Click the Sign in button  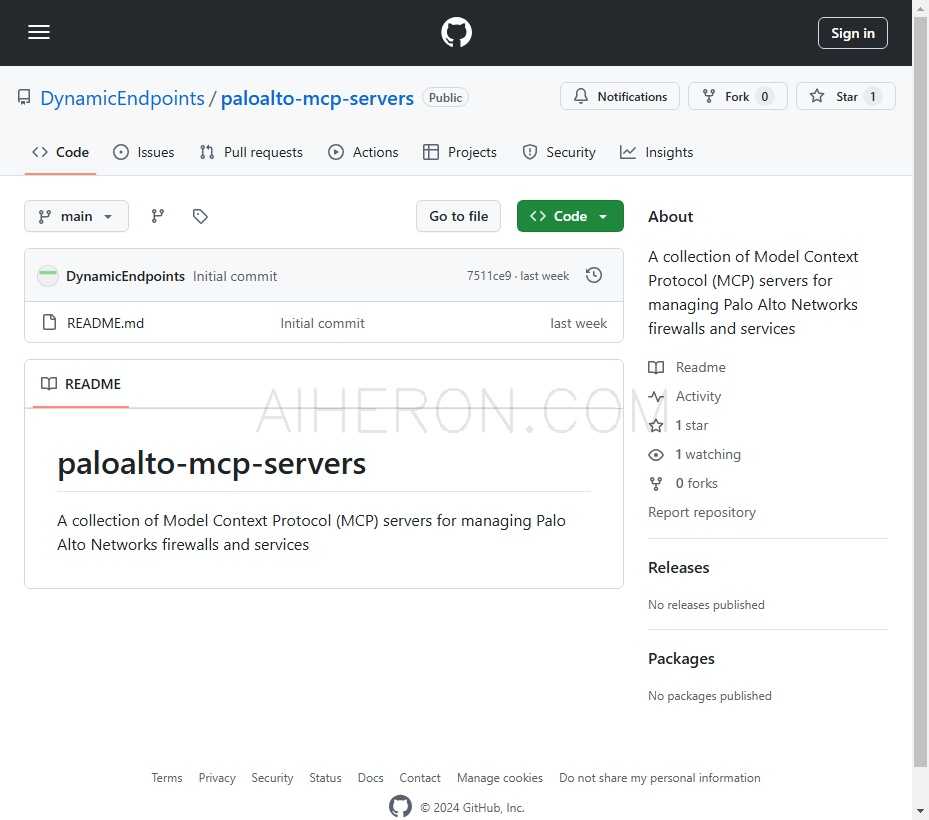coord(853,33)
